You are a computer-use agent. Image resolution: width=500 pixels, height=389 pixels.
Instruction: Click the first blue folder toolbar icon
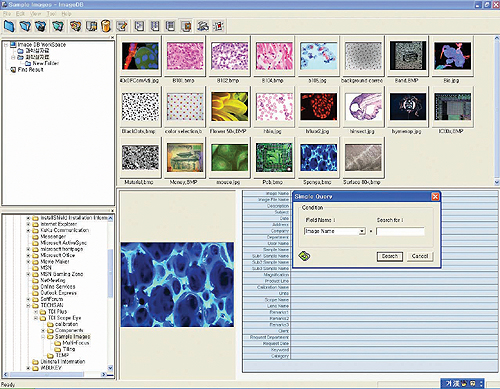coord(9,26)
